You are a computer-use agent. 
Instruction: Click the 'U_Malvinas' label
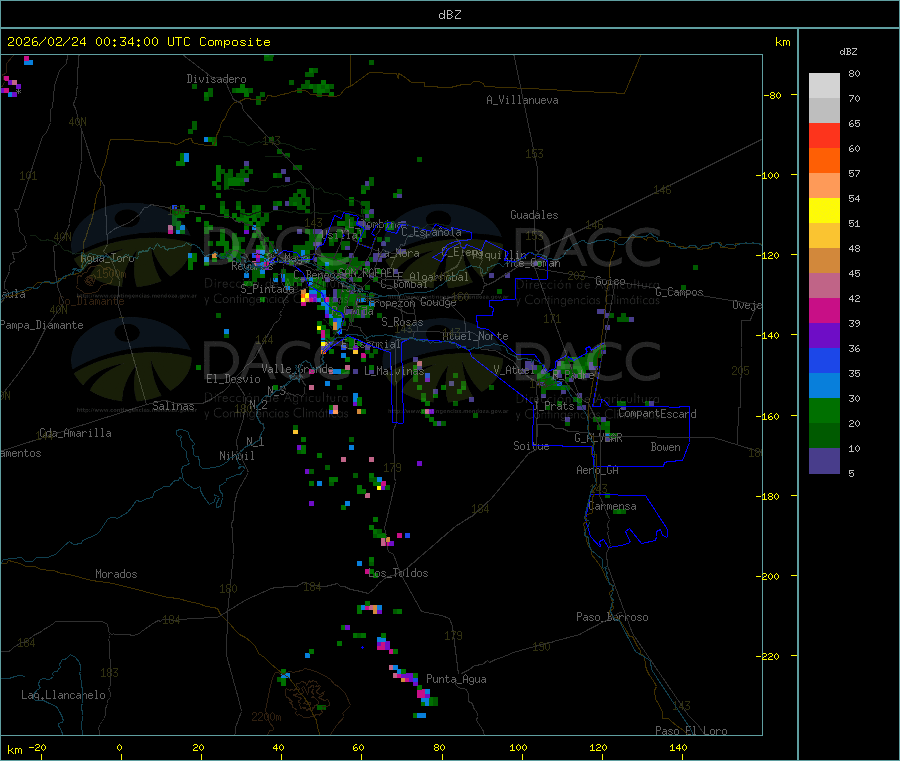click(394, 371)
